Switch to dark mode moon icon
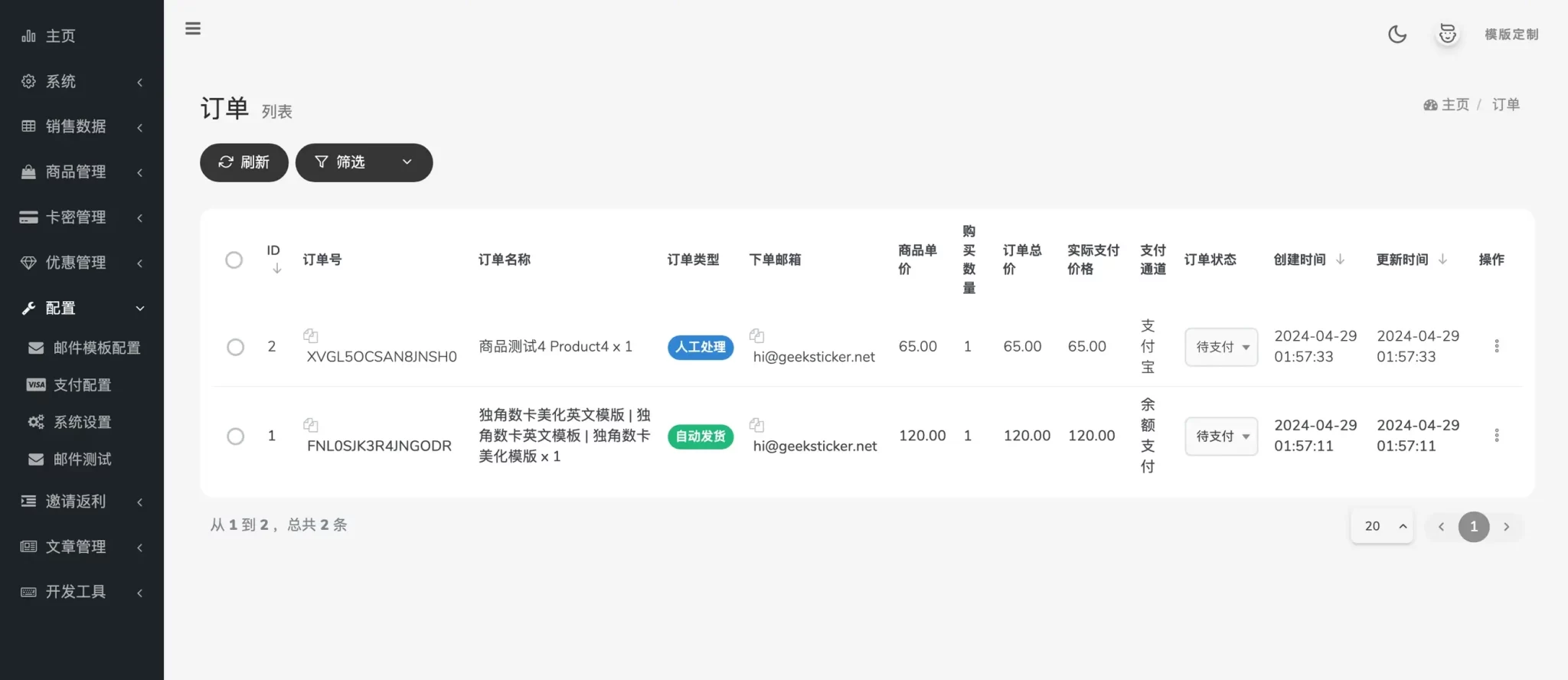The width and height of the screenshot is (1568, 680). click(1397, 34)
